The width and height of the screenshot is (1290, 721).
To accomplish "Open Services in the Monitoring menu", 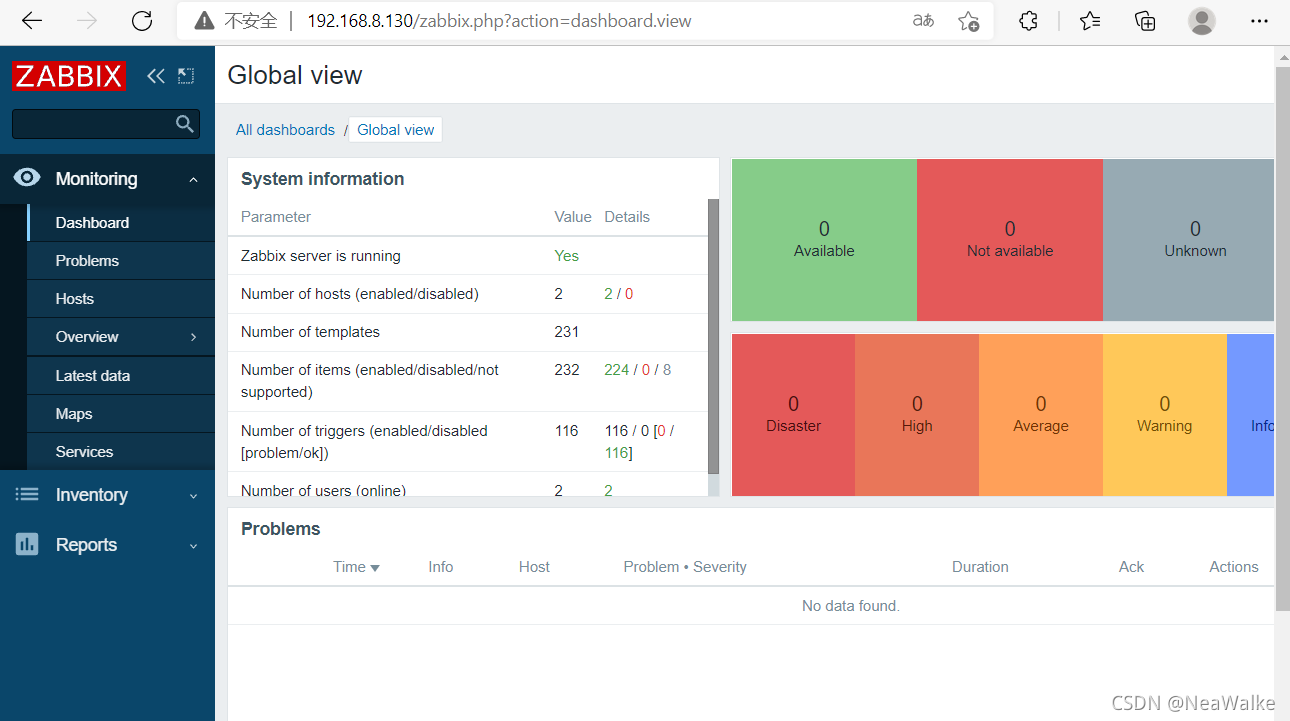I will [121, 452].
